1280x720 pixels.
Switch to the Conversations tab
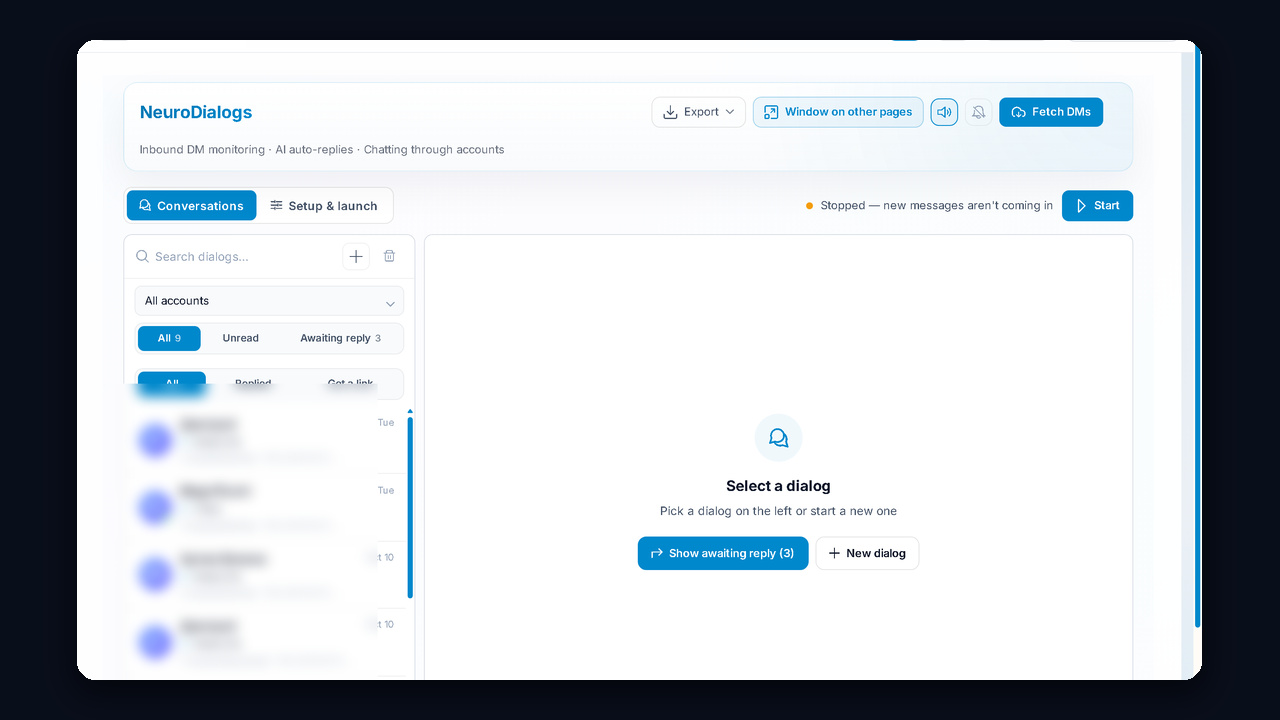click(191, 206)
